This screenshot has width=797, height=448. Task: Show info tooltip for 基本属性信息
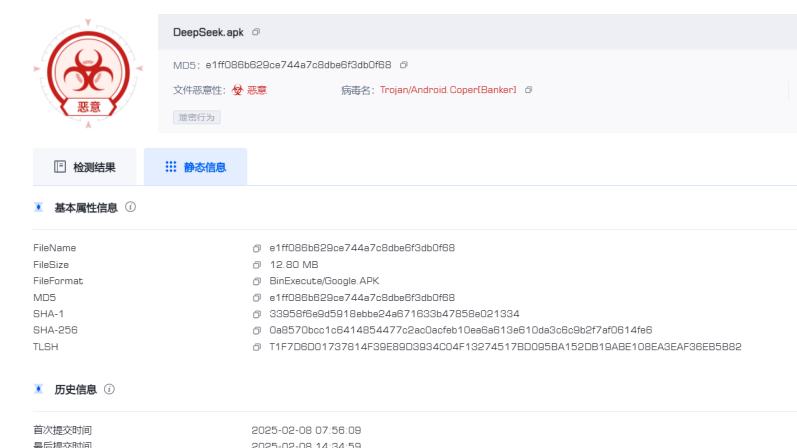(131, 207)
